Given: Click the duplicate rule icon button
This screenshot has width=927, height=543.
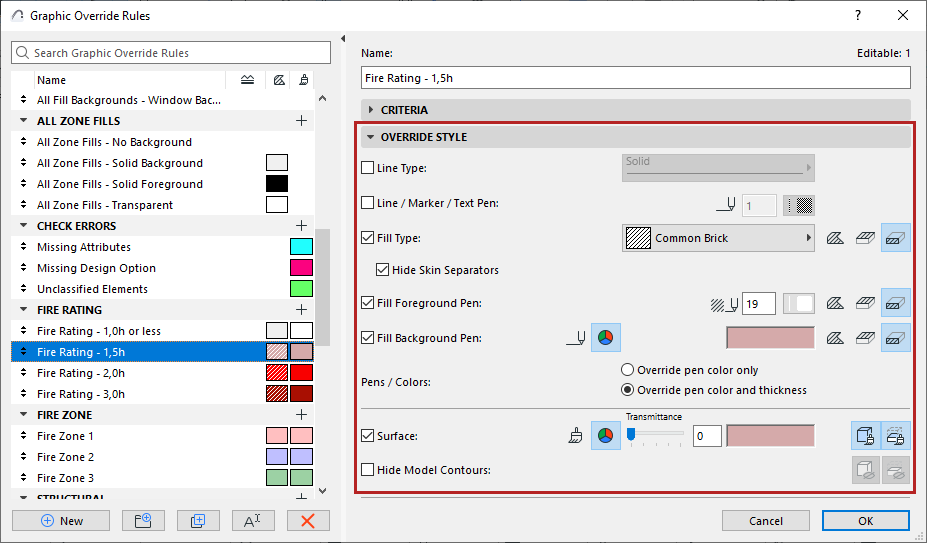Looking at the screenshot, I should tap(198, 521).
